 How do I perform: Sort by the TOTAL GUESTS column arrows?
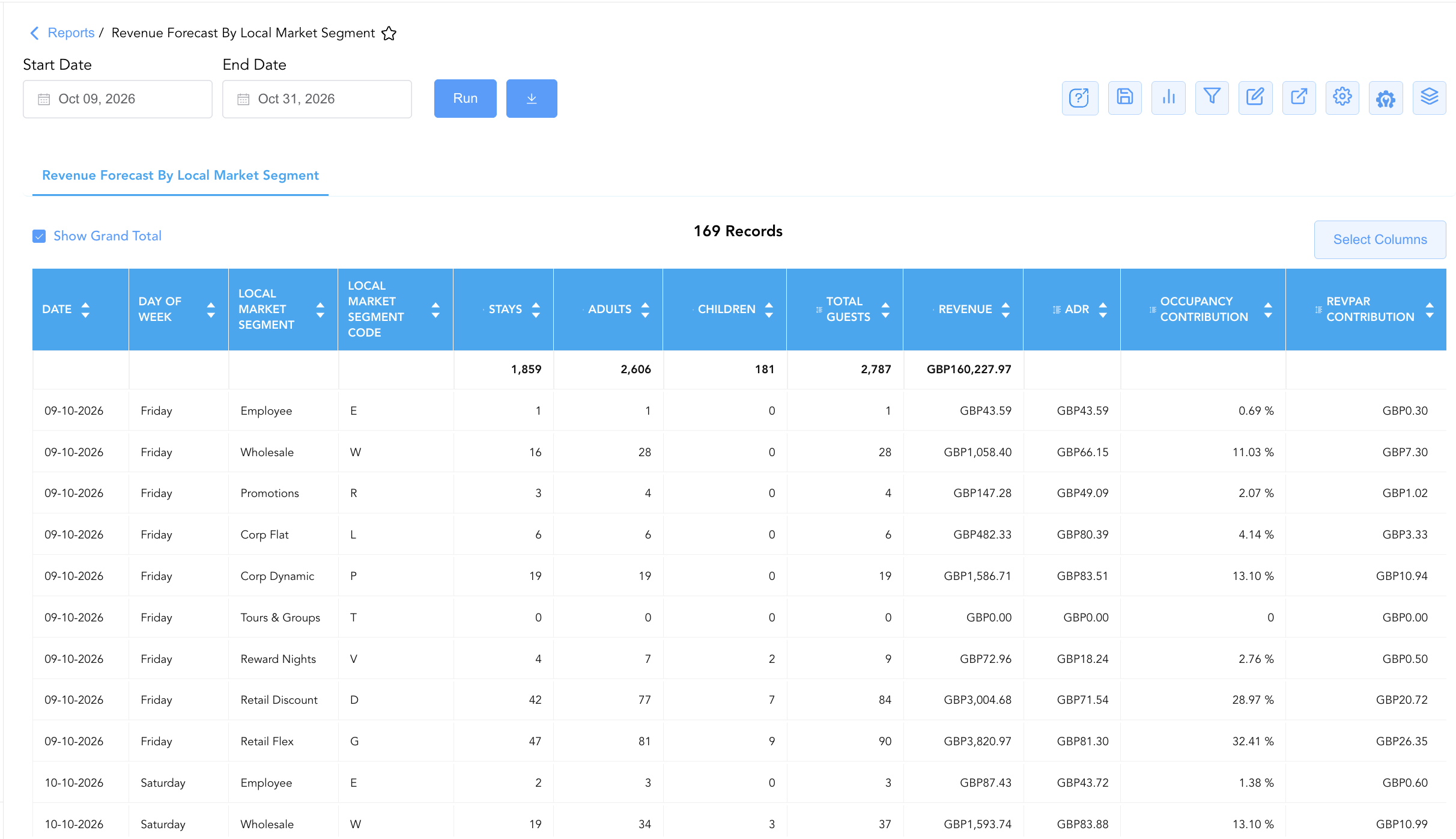[885, 310]
